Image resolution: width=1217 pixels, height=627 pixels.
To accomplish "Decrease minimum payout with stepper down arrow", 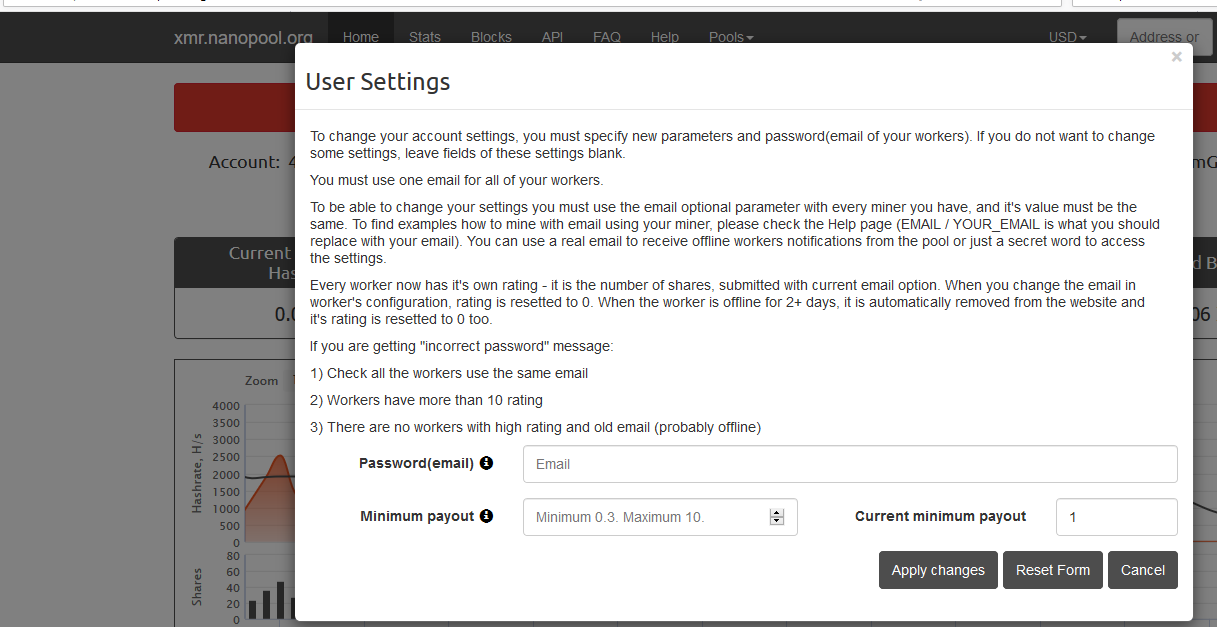I will 776,521.
